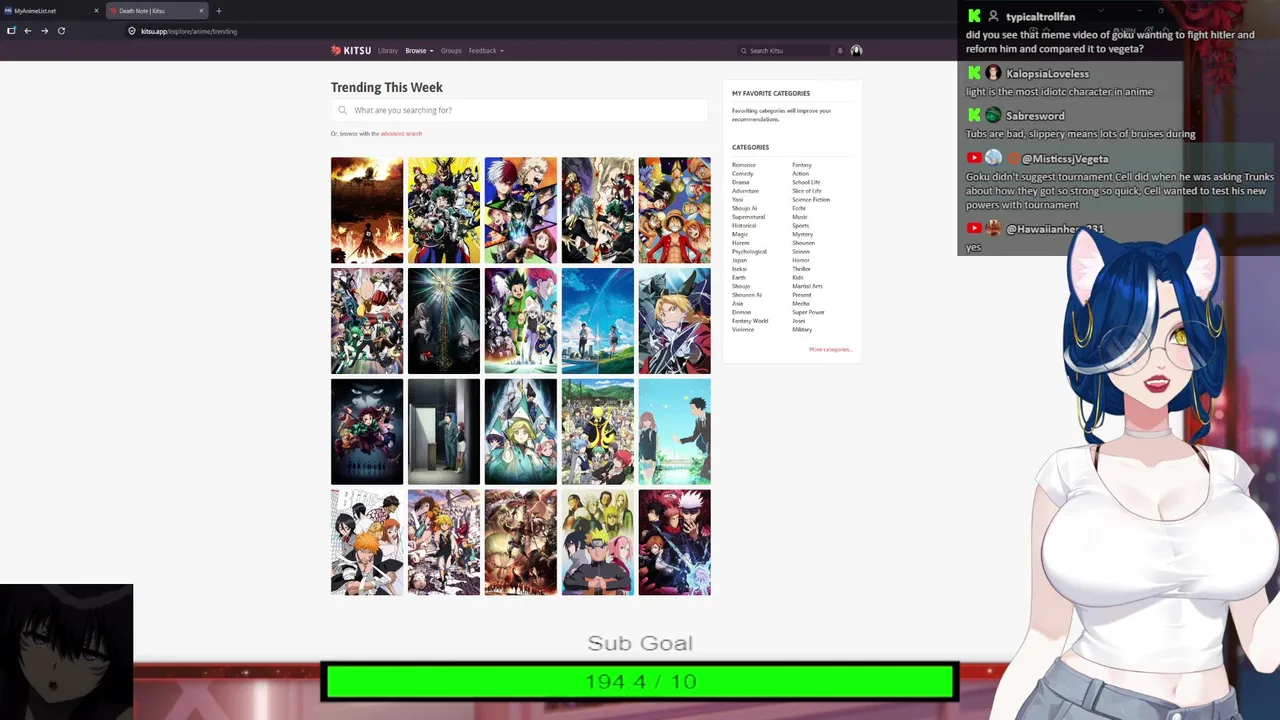Image resolution: width=1280 pixels, height=720 pixels.
Task: Click the site security shield icon
Action: tap(131, 31)
